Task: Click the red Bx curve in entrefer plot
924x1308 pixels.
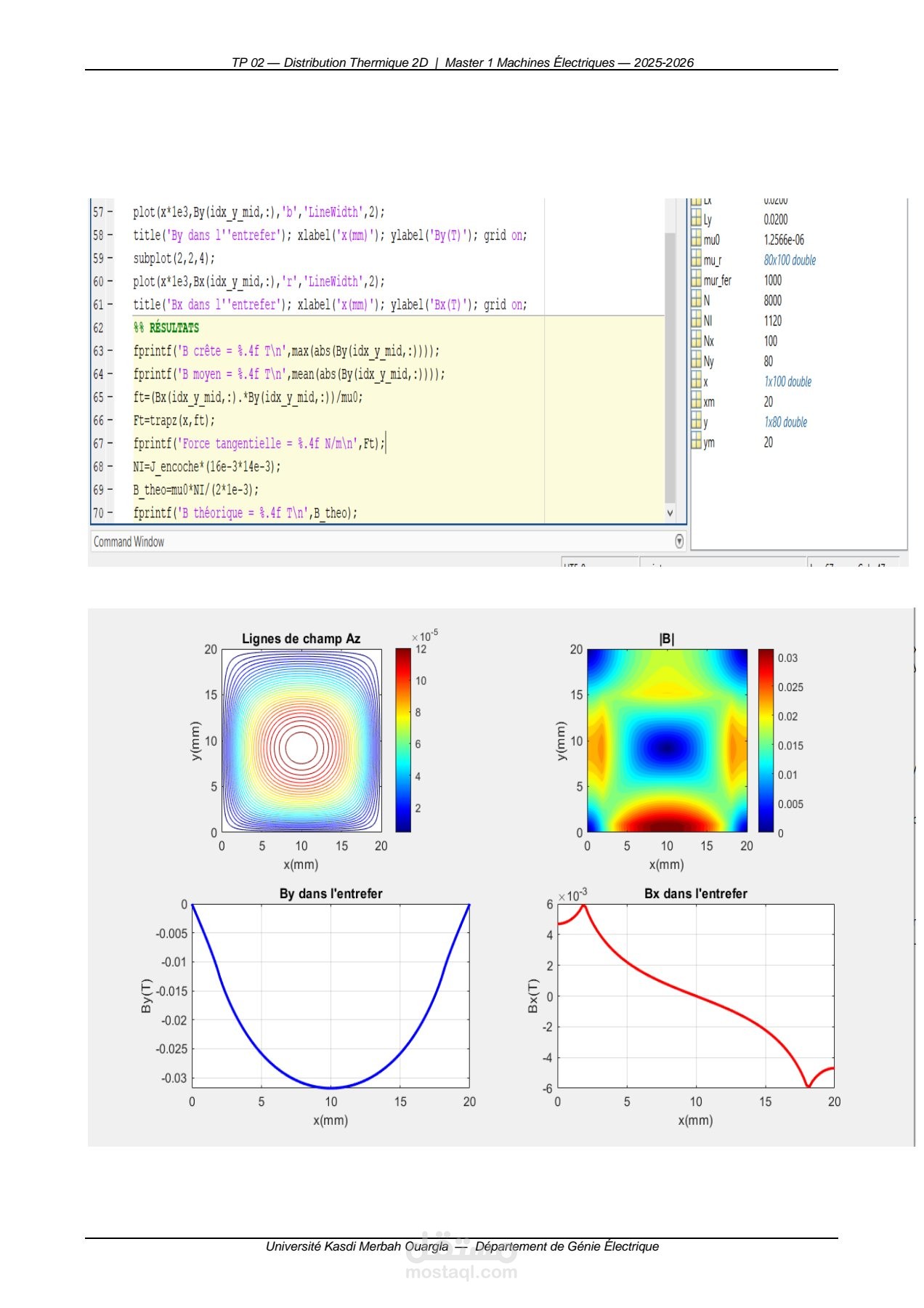Action: point(696,996)
